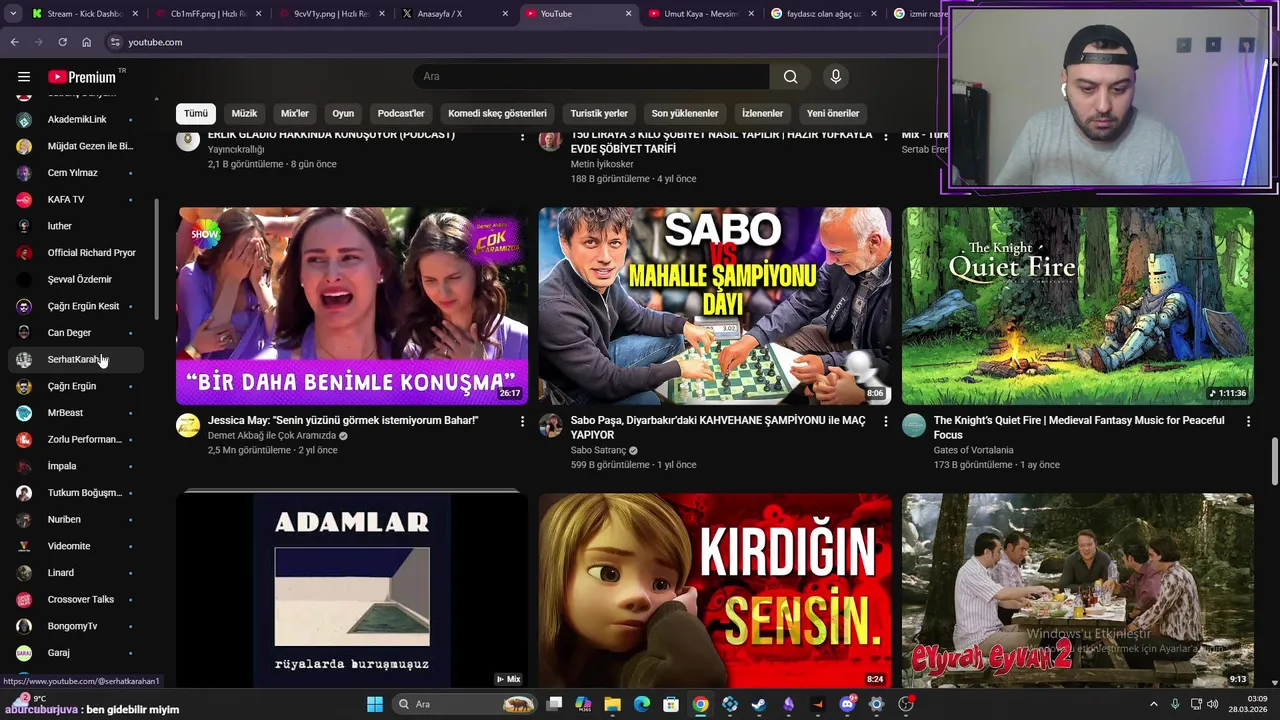Click the browser home icon
Screen dimensions: 1280x720
pos(86,42)
